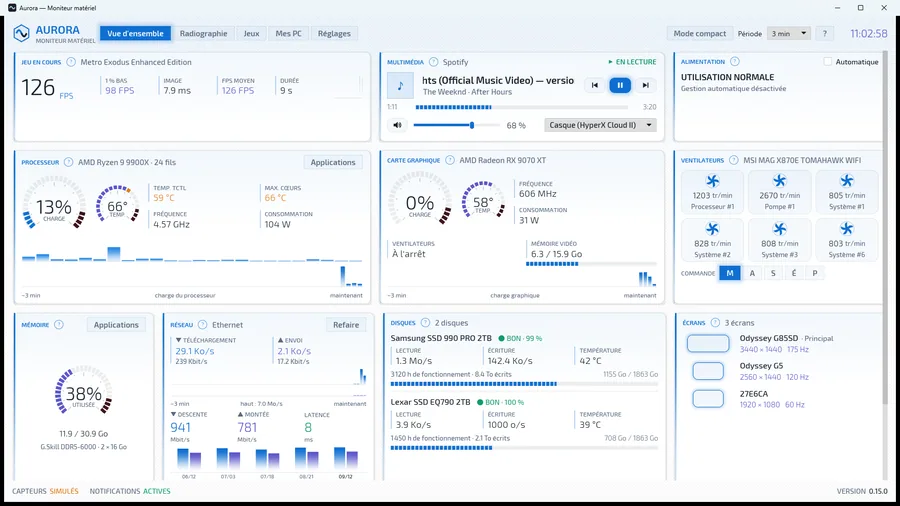Click the SIMULÉS sensors status

pos(64,491)
